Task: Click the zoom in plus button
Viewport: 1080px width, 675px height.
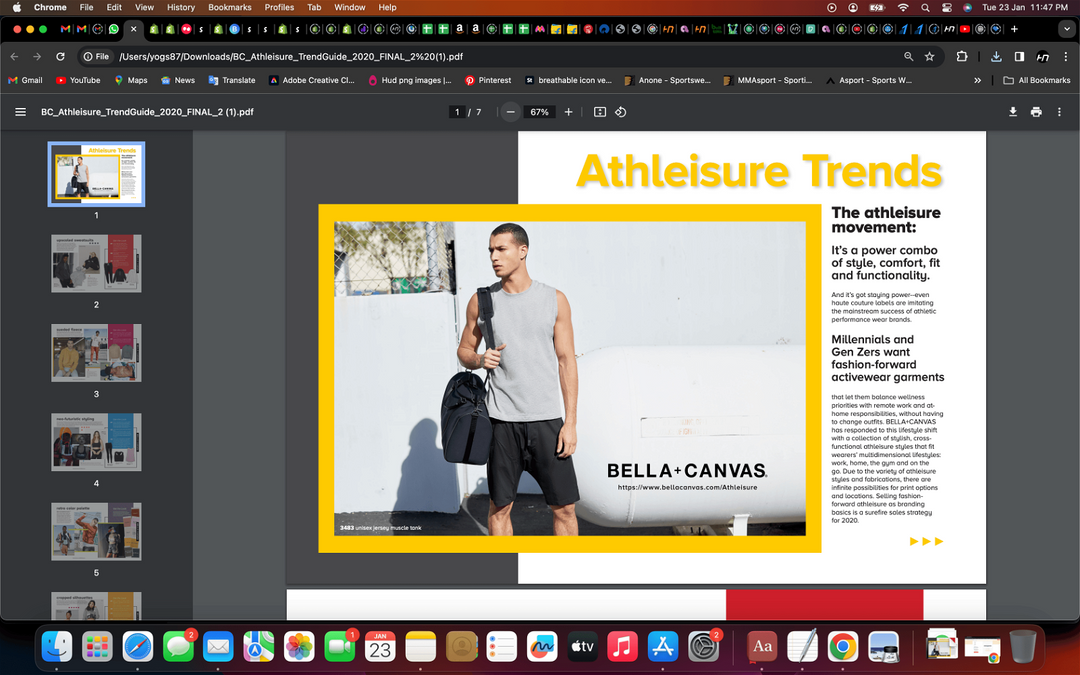Action: click(x=569, y=112)
